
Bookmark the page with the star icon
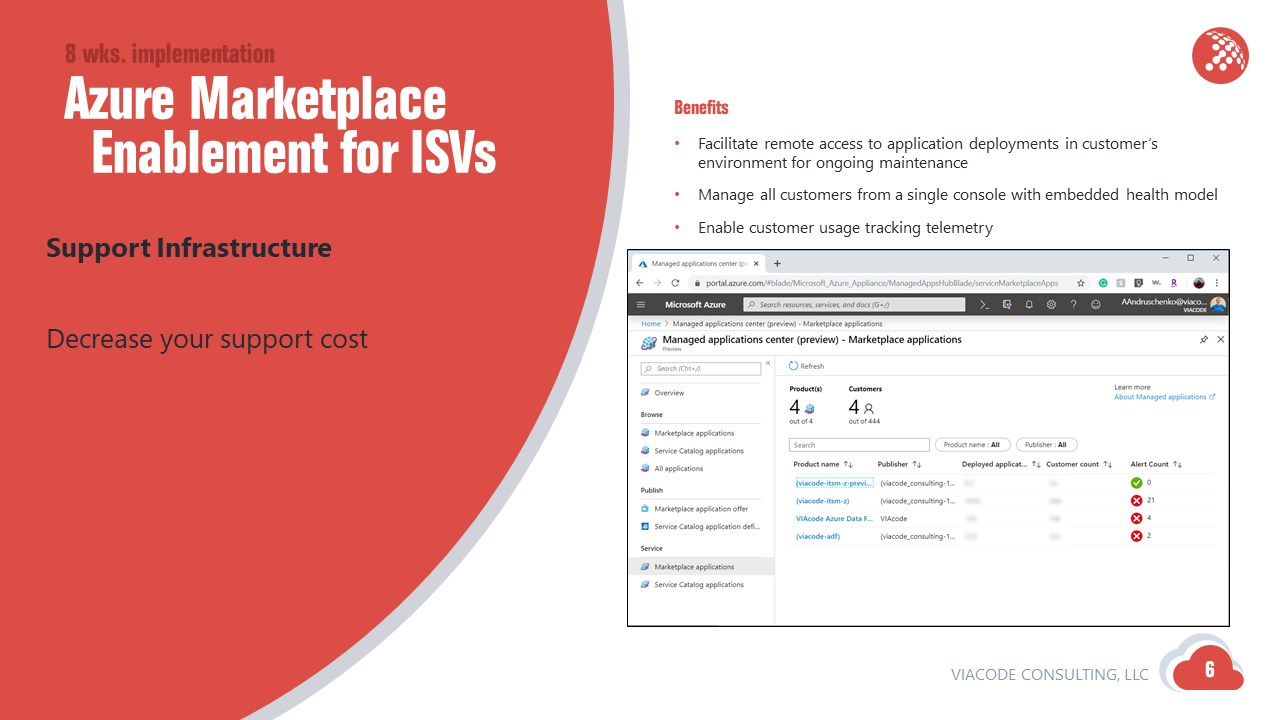pyautogui.click(x=1080, y=283)
